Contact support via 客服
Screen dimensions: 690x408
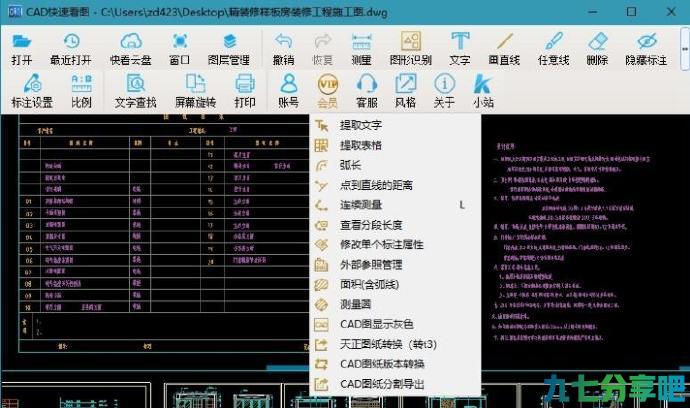(367, 91)
